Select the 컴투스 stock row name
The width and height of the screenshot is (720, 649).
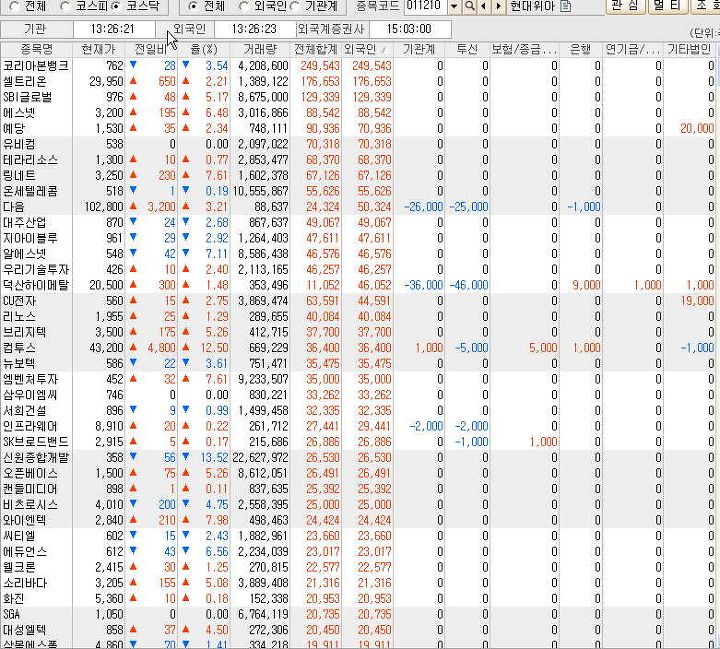19,348
